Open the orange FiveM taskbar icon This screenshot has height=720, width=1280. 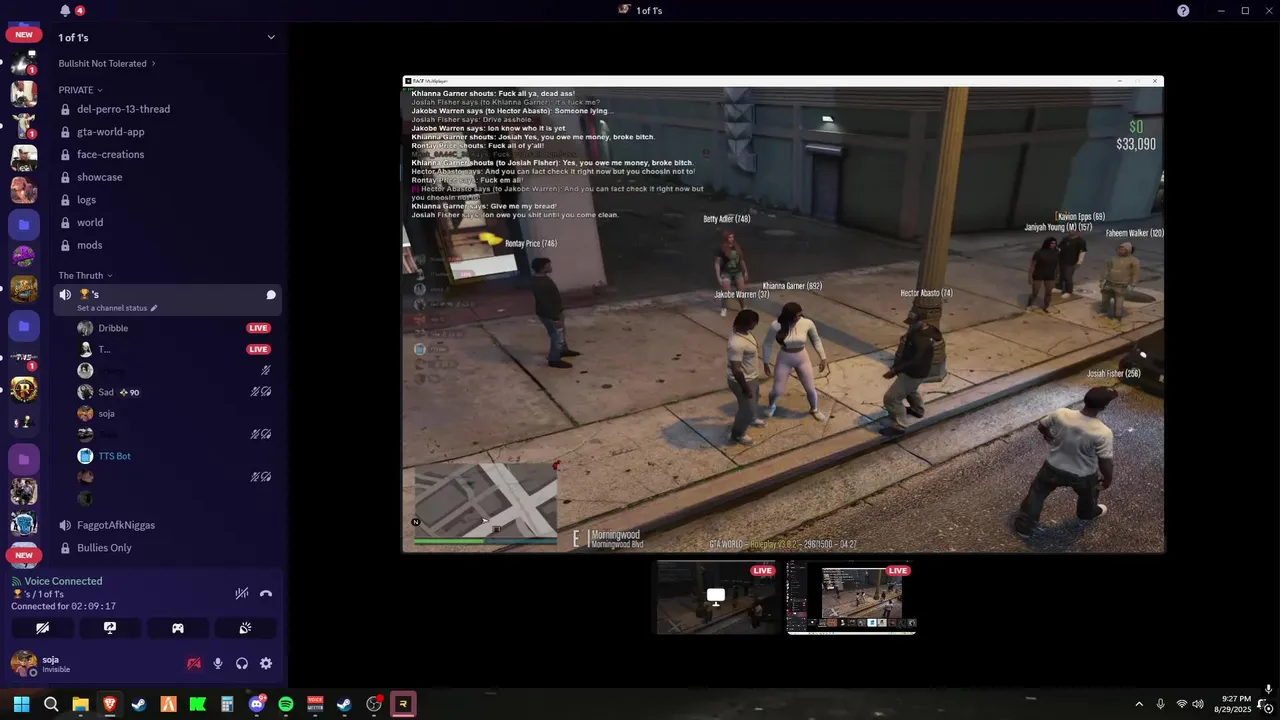168,704
